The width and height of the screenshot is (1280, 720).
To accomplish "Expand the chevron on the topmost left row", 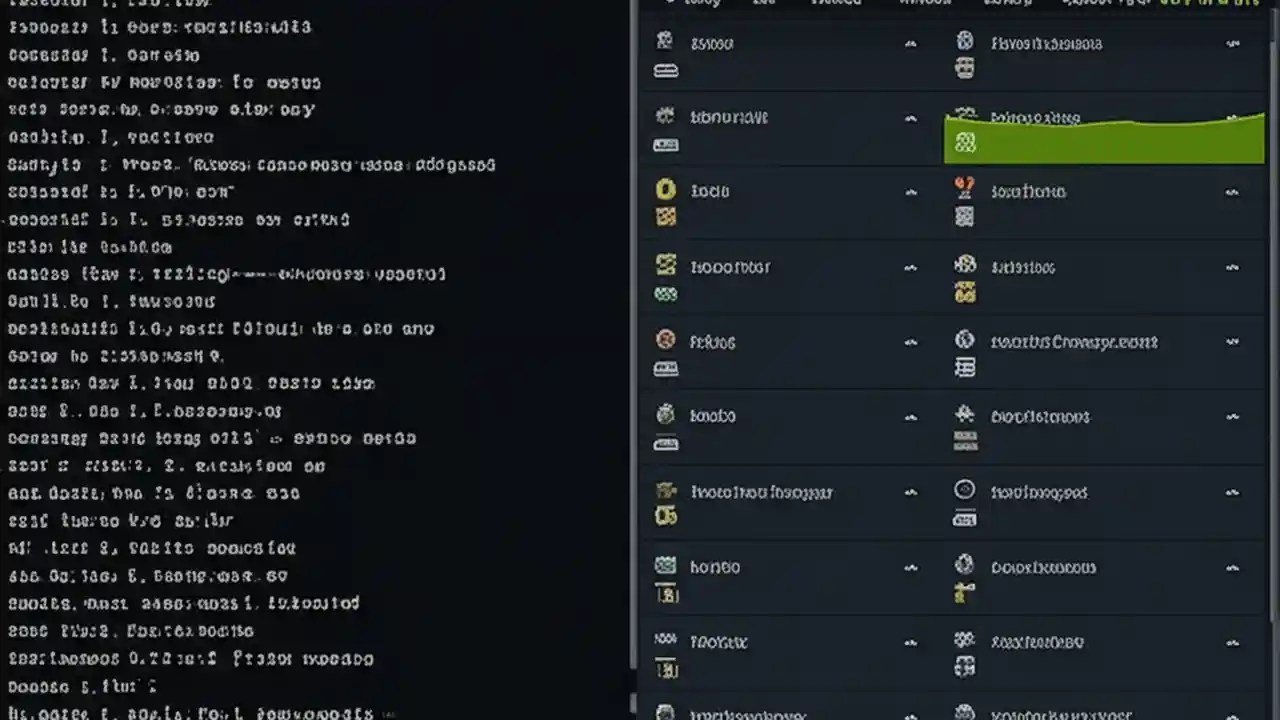I will pyautogui.click(x=910, y=43).
